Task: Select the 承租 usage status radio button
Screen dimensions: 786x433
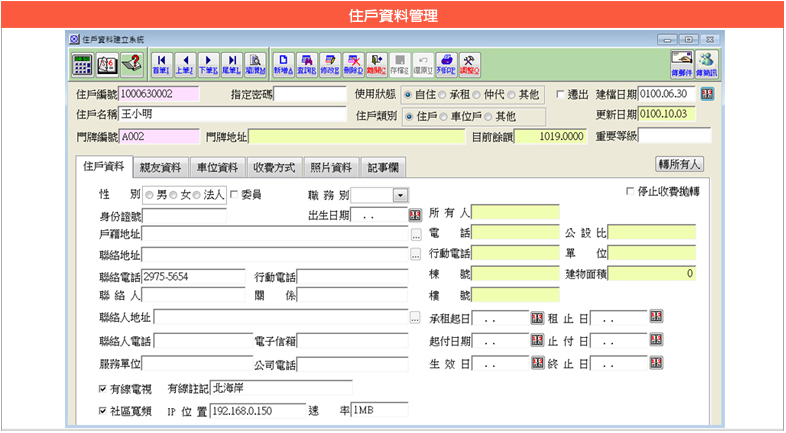Action: (443, 95)
